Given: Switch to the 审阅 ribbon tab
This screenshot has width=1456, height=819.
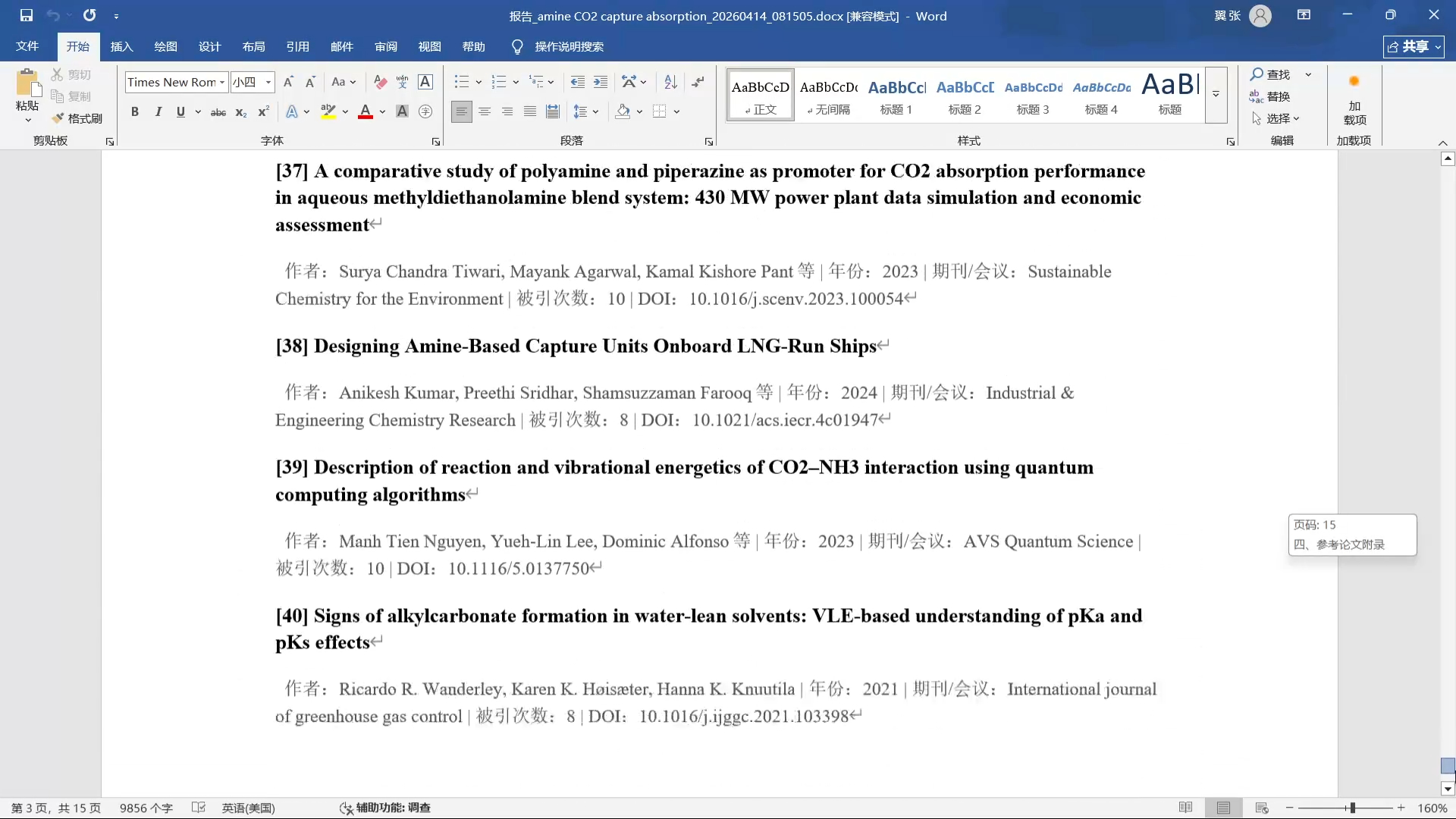Looking at the screenshot, I should tap(385, 46).
